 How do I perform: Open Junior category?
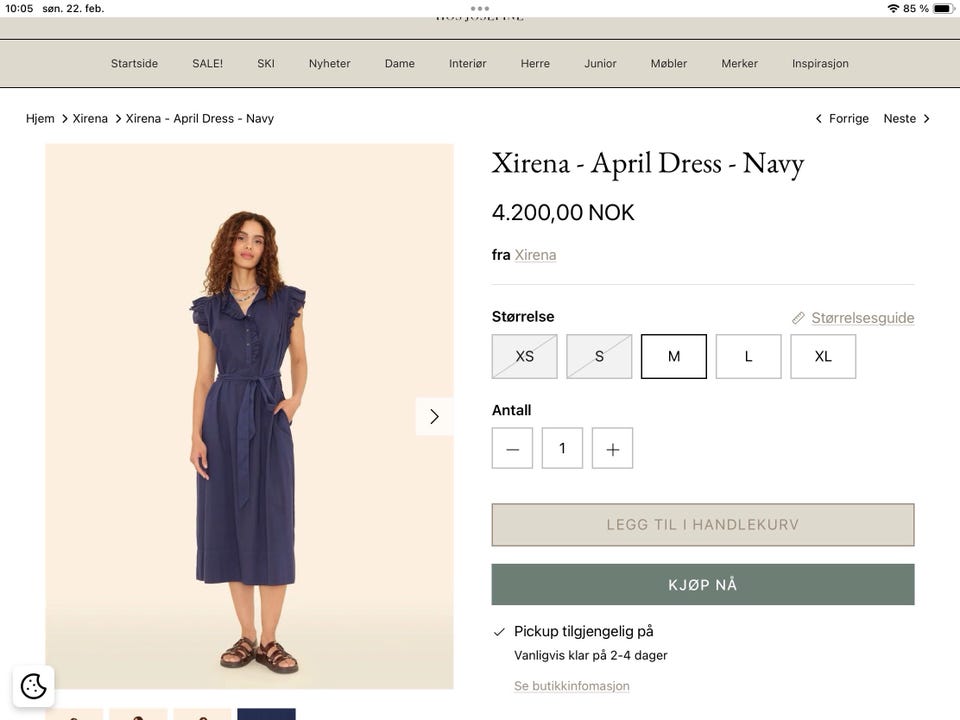600,64
